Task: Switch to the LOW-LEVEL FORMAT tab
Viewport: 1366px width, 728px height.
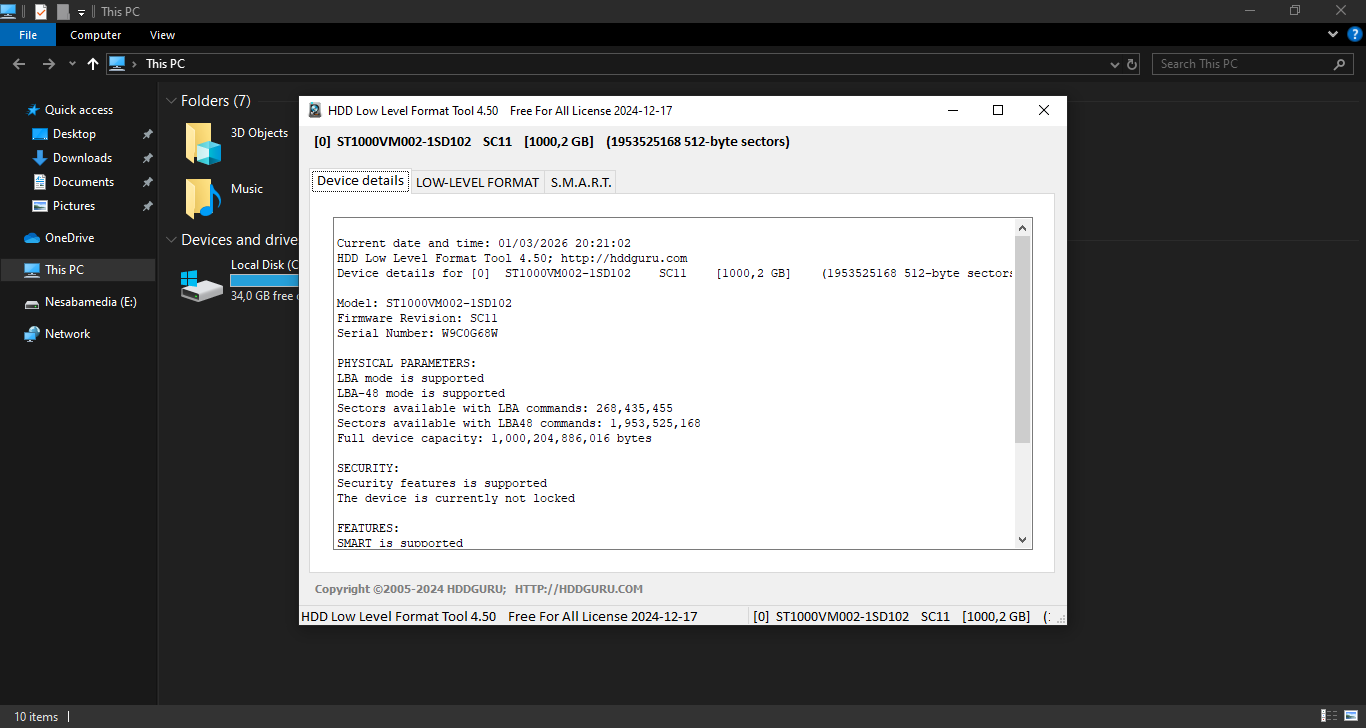Action: 477,182
